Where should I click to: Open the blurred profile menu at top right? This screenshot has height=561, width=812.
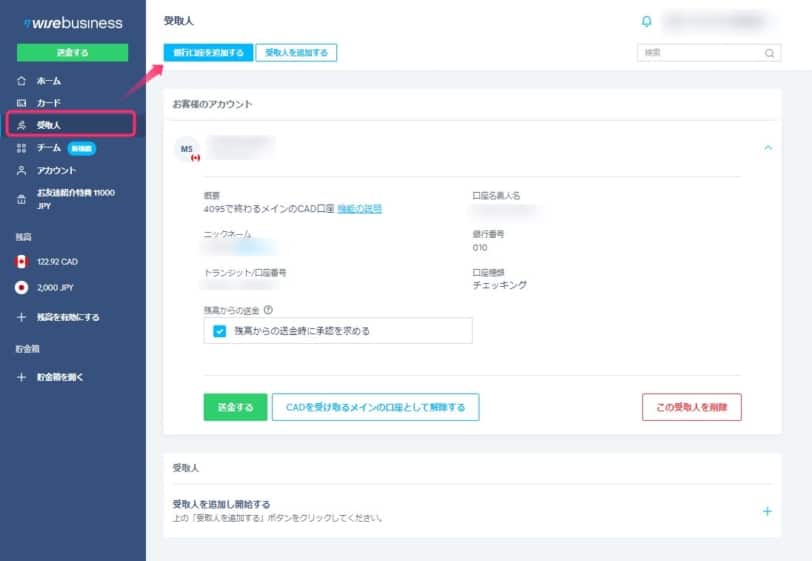pos(715,21)
